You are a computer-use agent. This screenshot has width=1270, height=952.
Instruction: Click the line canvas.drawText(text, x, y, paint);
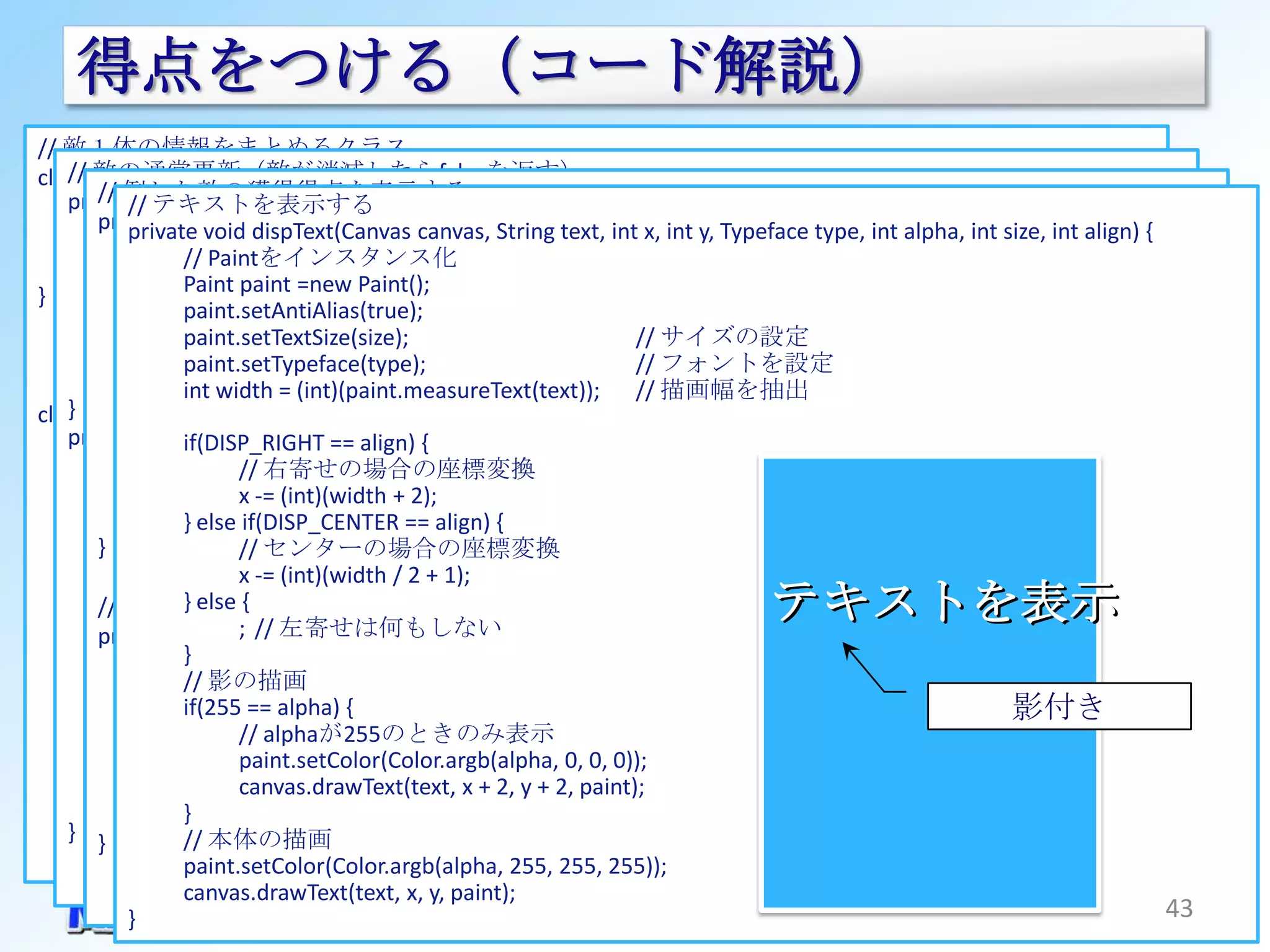click(349, 892)
